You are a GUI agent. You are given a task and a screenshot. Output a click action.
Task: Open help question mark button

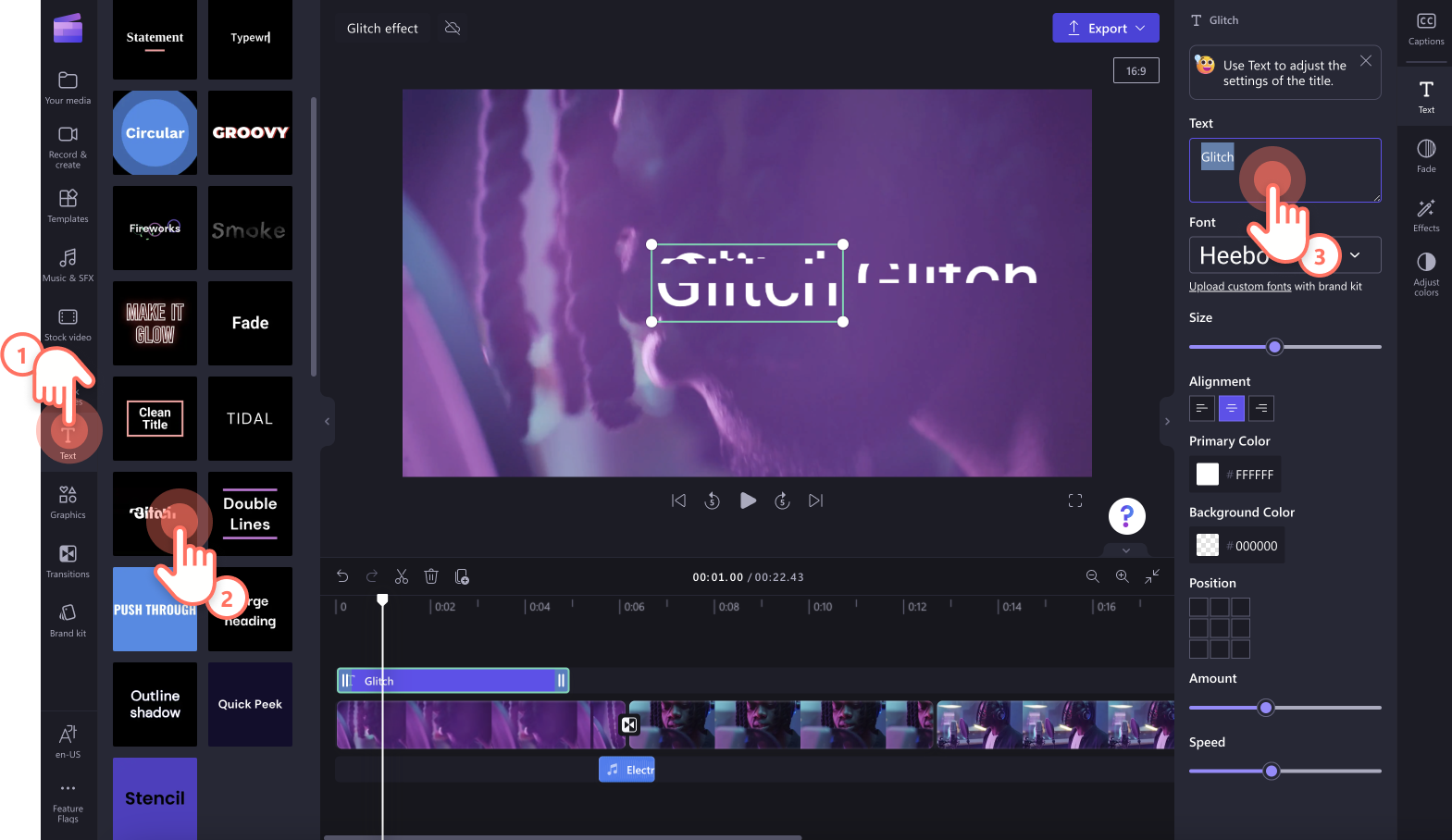(x=1127, y=516)
